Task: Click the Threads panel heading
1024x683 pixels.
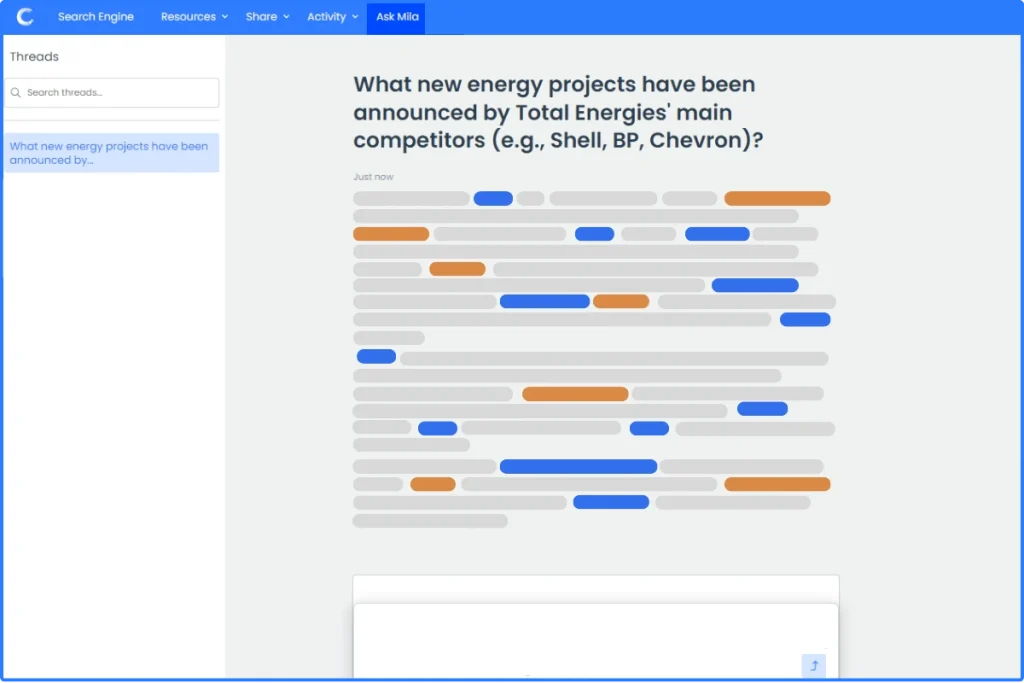Action: [x=34, y=57]
